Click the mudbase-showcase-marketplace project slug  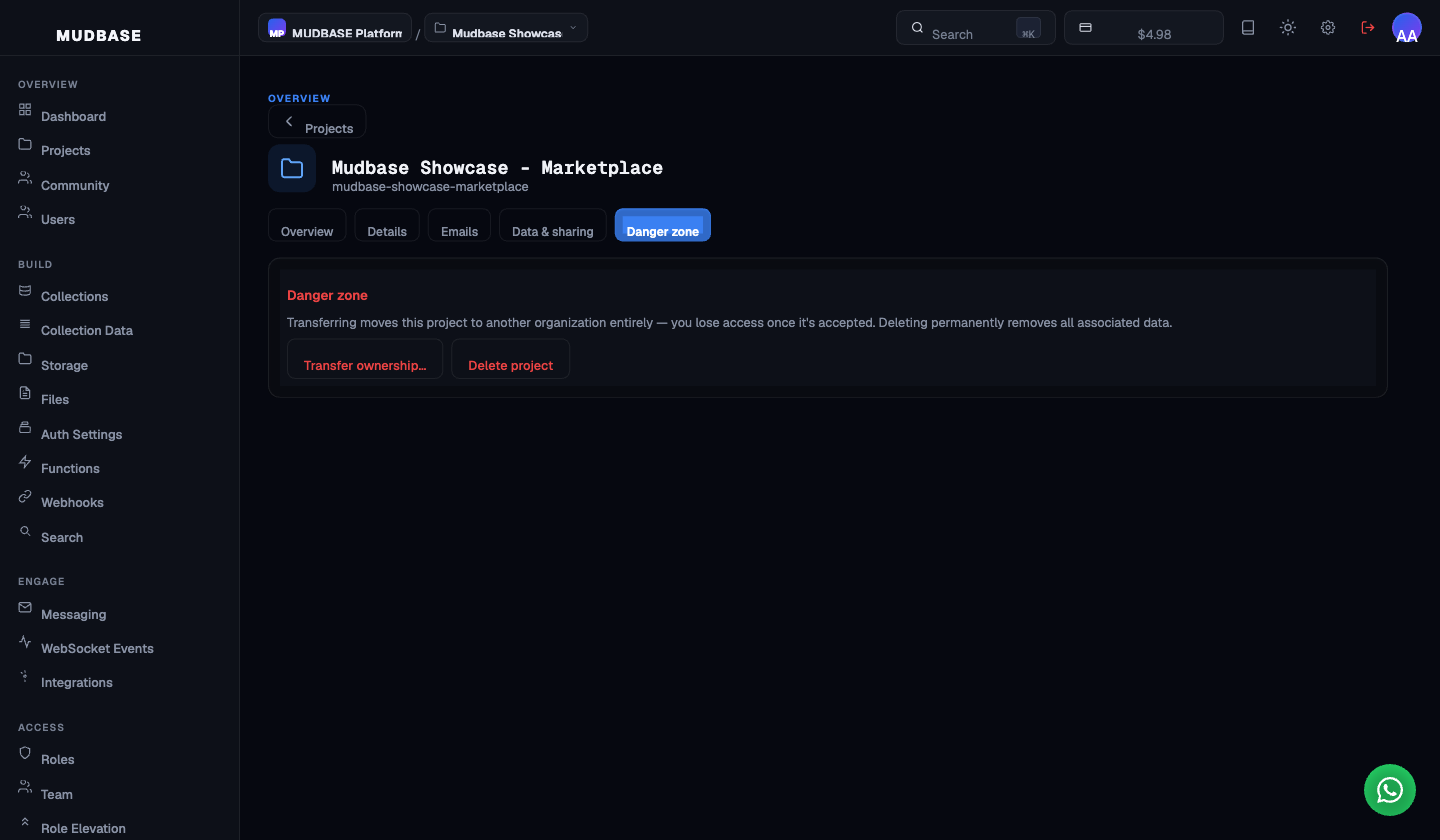click(430, 187)
